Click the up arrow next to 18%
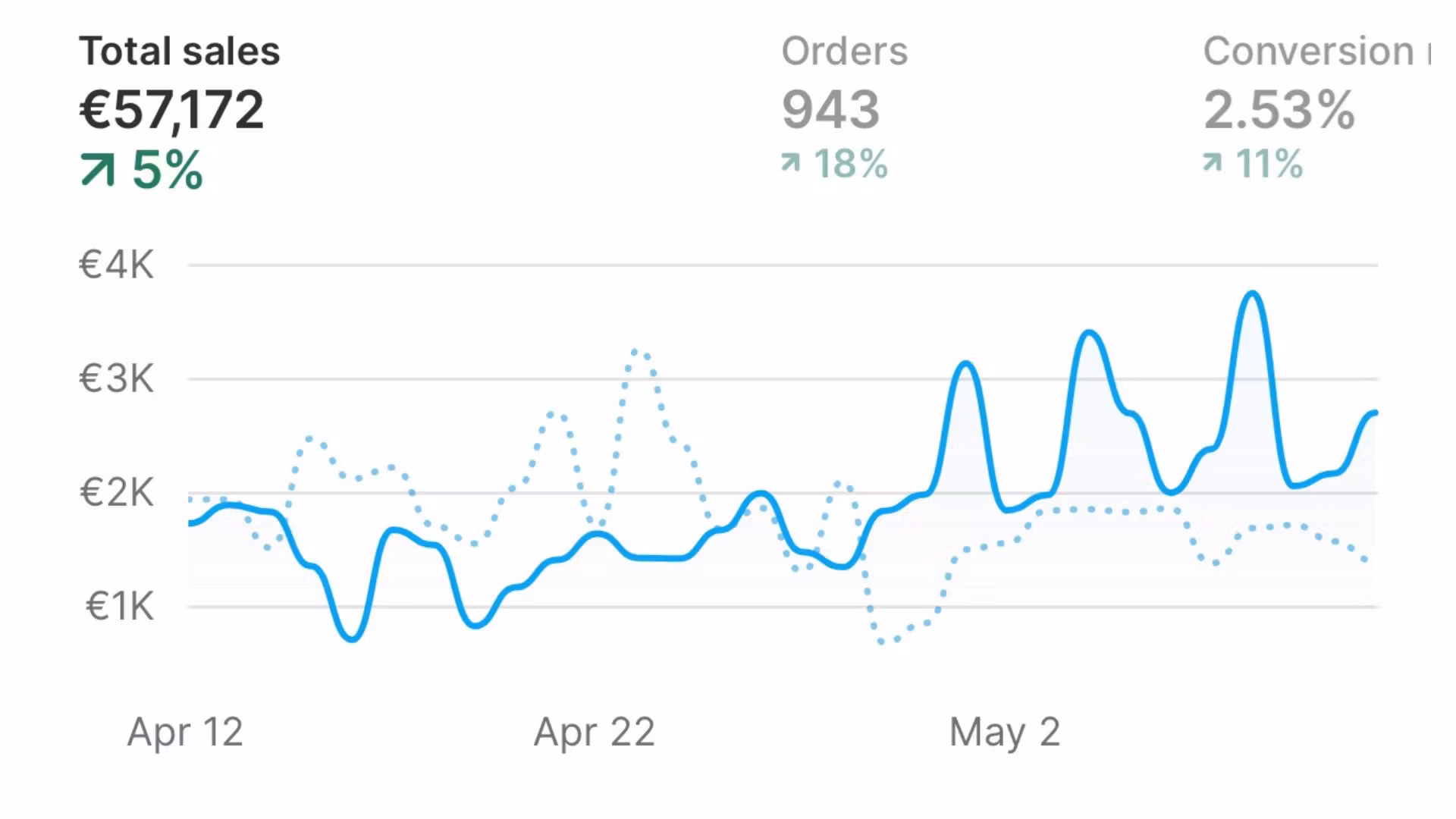This screenshot has height=819, width=1456. pyautogui.click(x=790, y=162)
